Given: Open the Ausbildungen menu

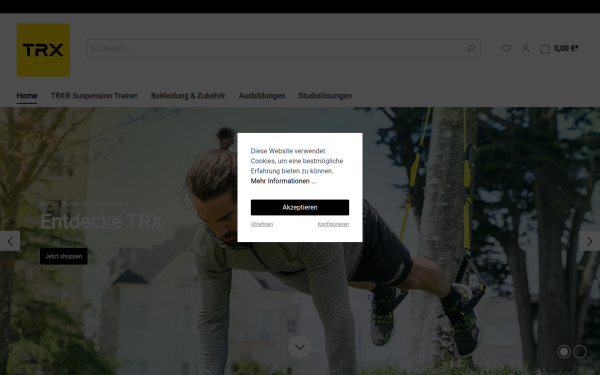Looking at the screenshot, I should (262, 96).
